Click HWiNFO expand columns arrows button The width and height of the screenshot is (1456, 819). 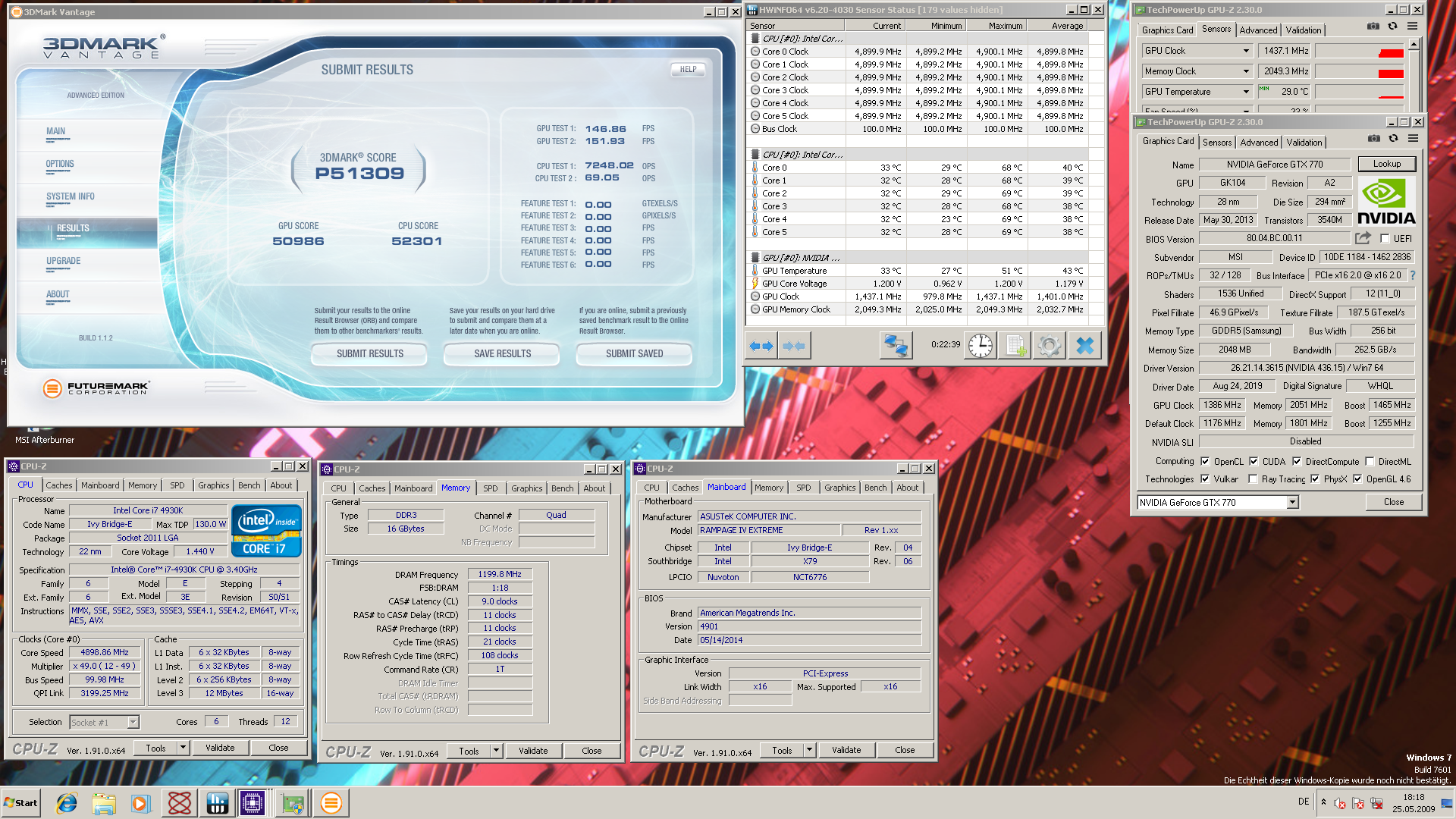coord(761,346)
